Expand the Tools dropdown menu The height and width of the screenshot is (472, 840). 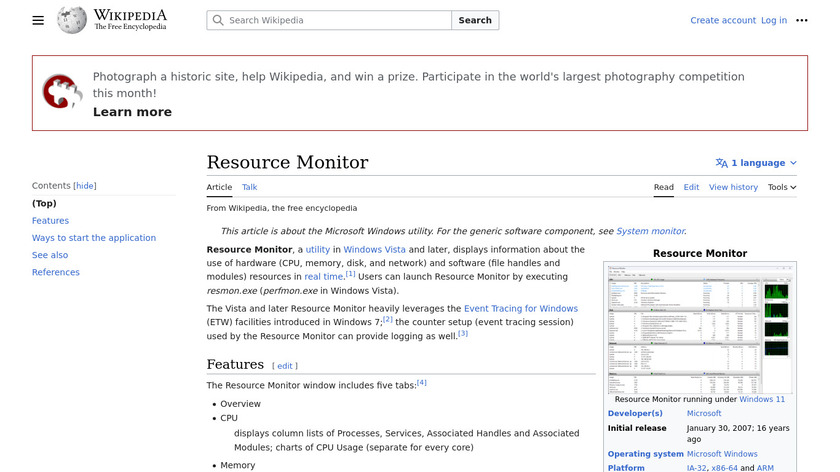pos(781,187)
